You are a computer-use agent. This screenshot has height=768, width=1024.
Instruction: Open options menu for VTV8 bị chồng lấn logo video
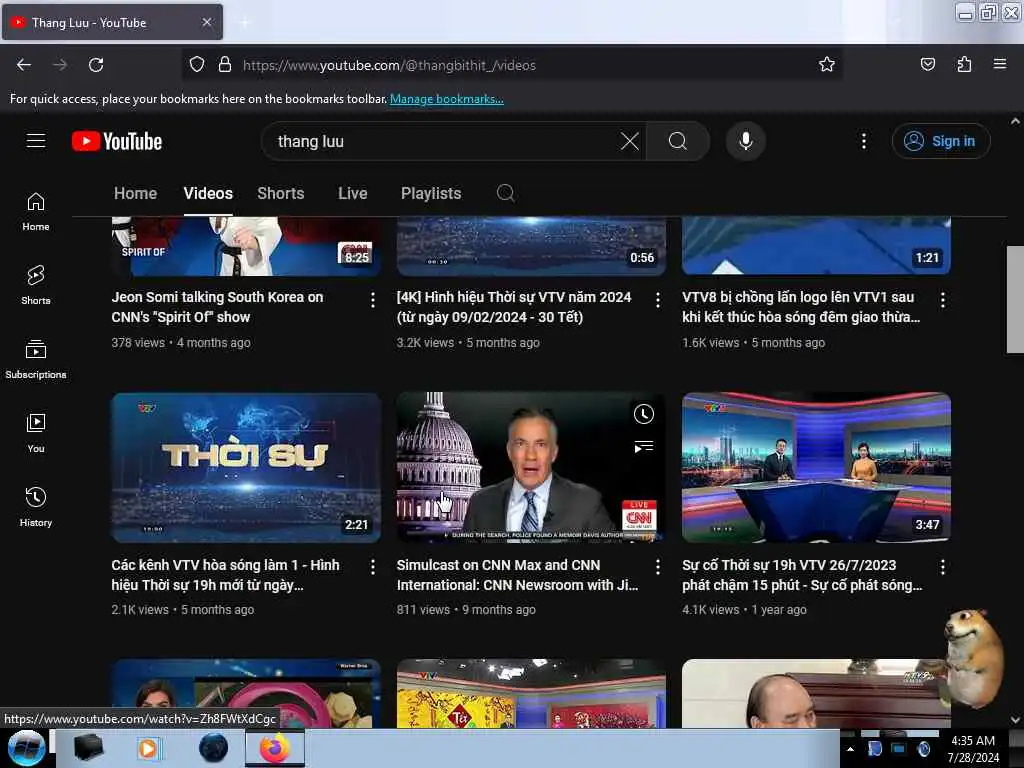click(942, 300)
